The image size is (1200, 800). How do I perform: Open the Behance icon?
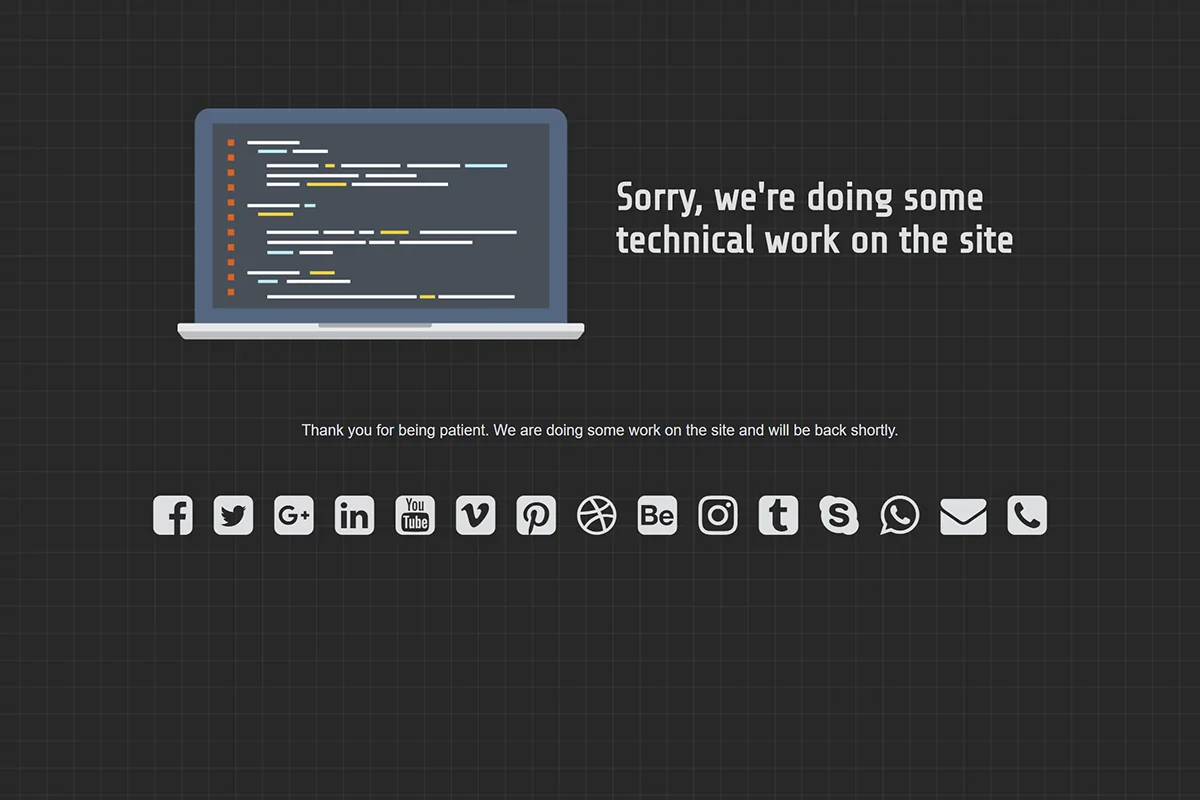coord(657,515)
